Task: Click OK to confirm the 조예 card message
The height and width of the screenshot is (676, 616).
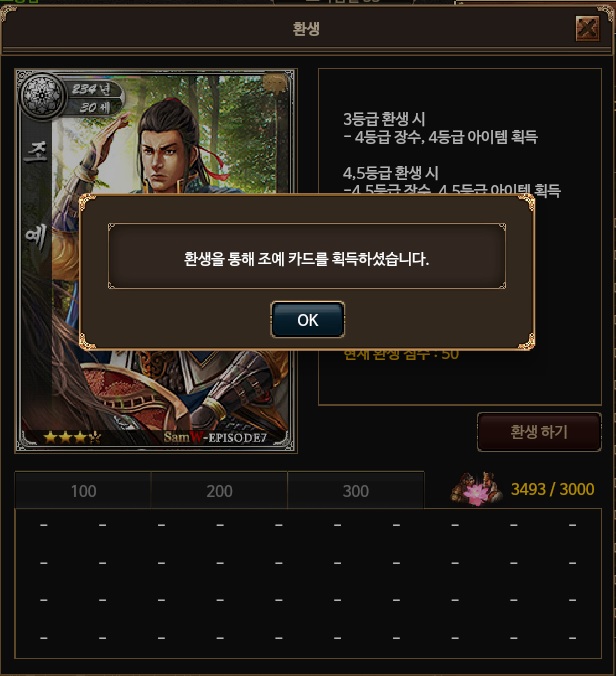Action: coord(307,319)
